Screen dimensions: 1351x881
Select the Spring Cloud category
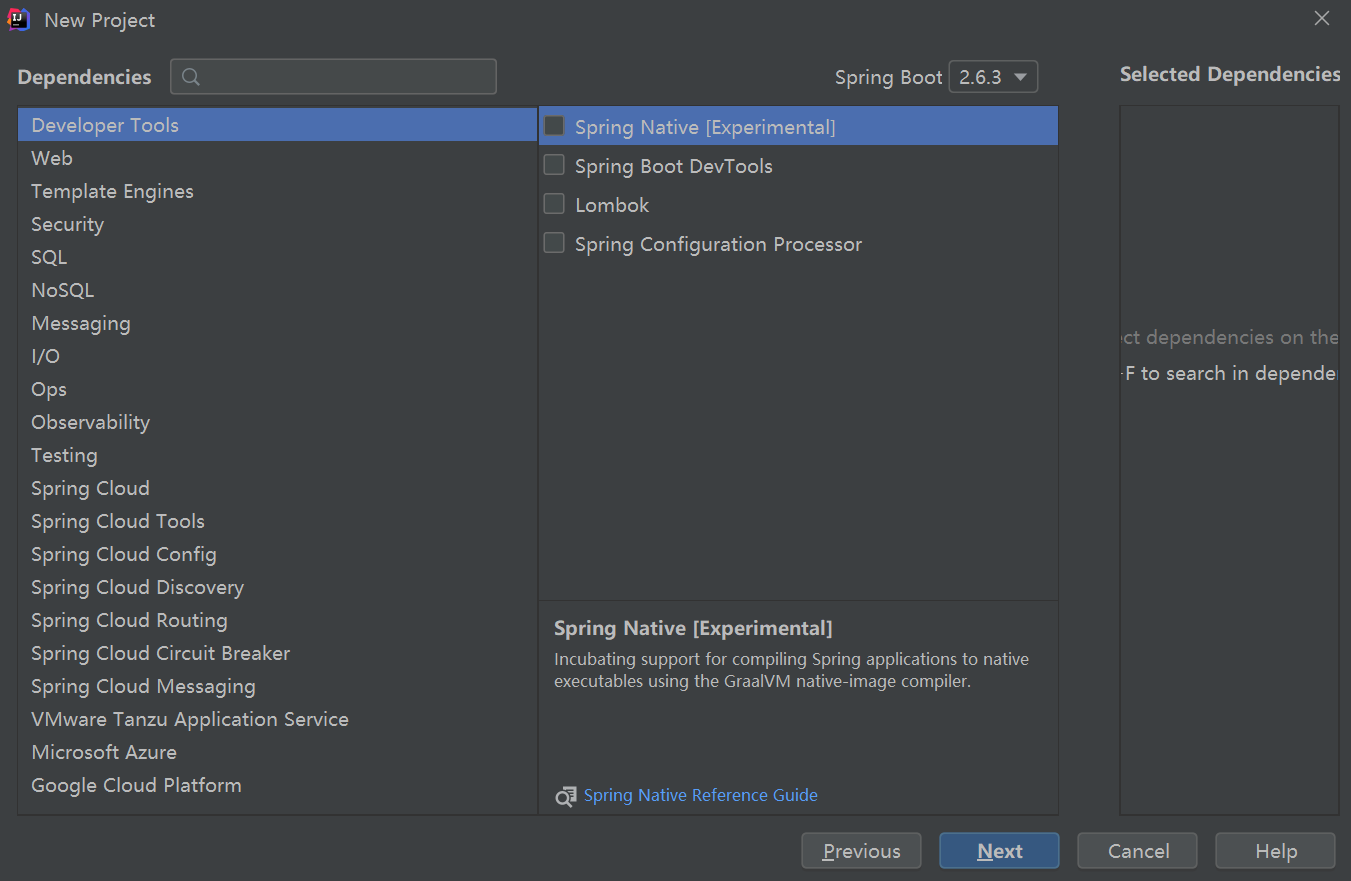(x=278, y=488)
